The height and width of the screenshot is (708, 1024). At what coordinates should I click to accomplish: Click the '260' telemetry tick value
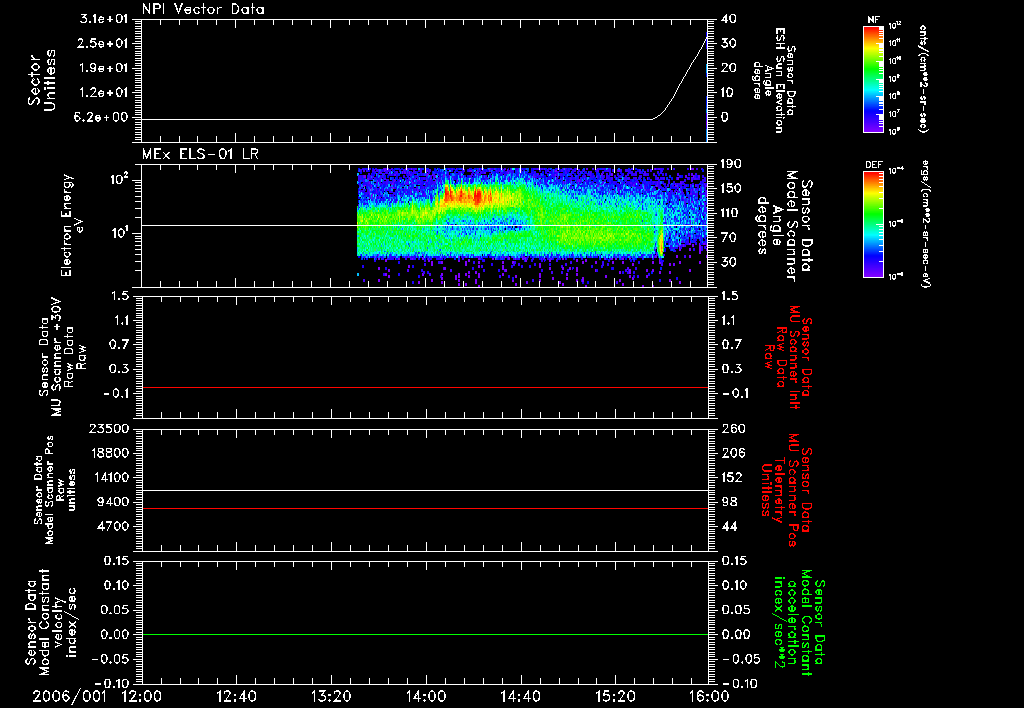point(733,428)
